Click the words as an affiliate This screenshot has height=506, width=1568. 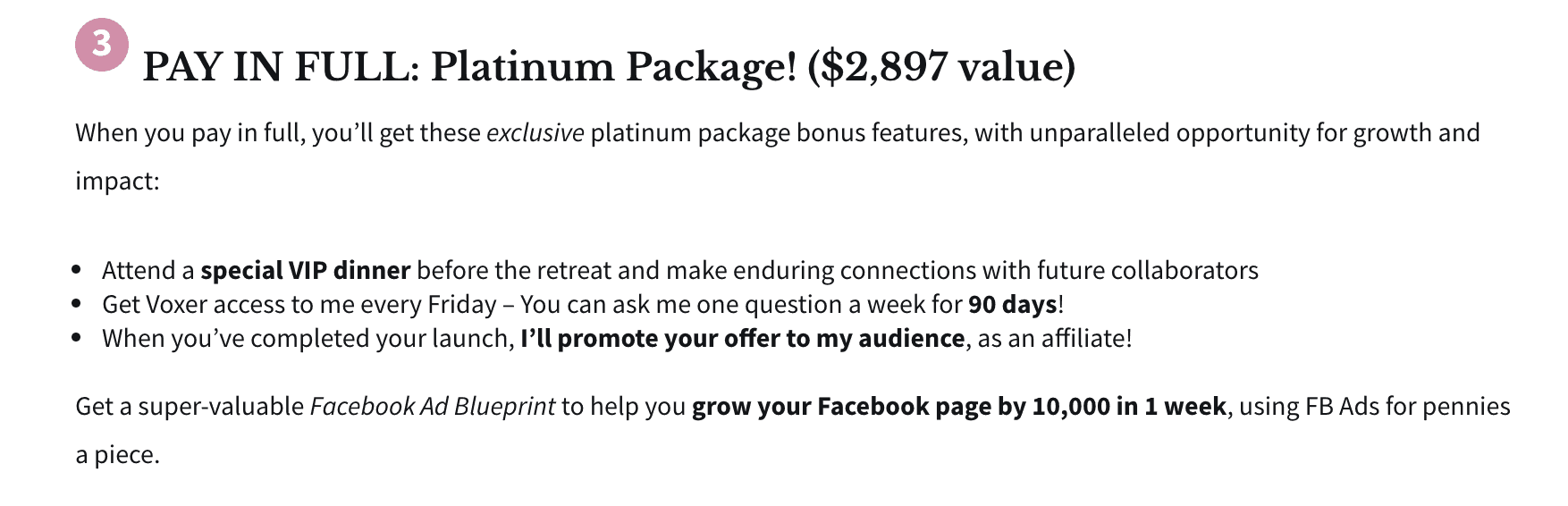pyautogui.click(x=1054, y=339)
